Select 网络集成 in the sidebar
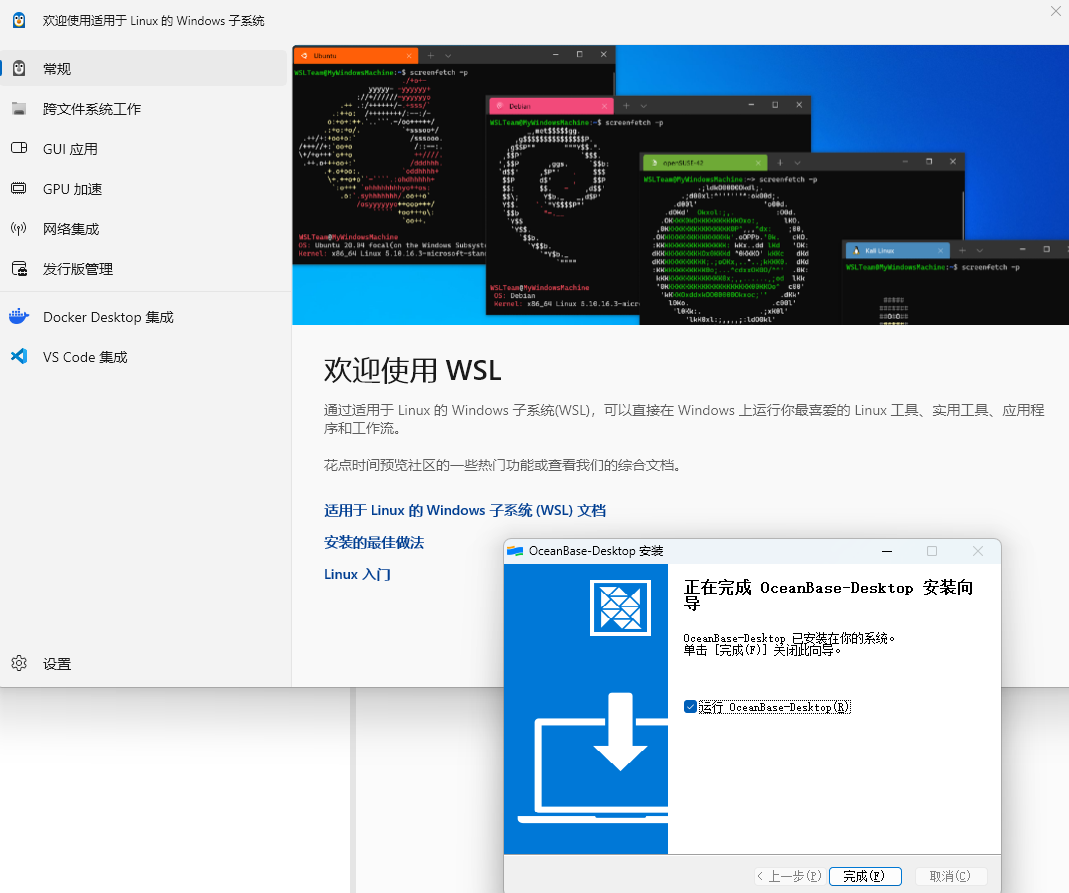Viewport: 1069px width, 893px height. [x=144, y=229]
